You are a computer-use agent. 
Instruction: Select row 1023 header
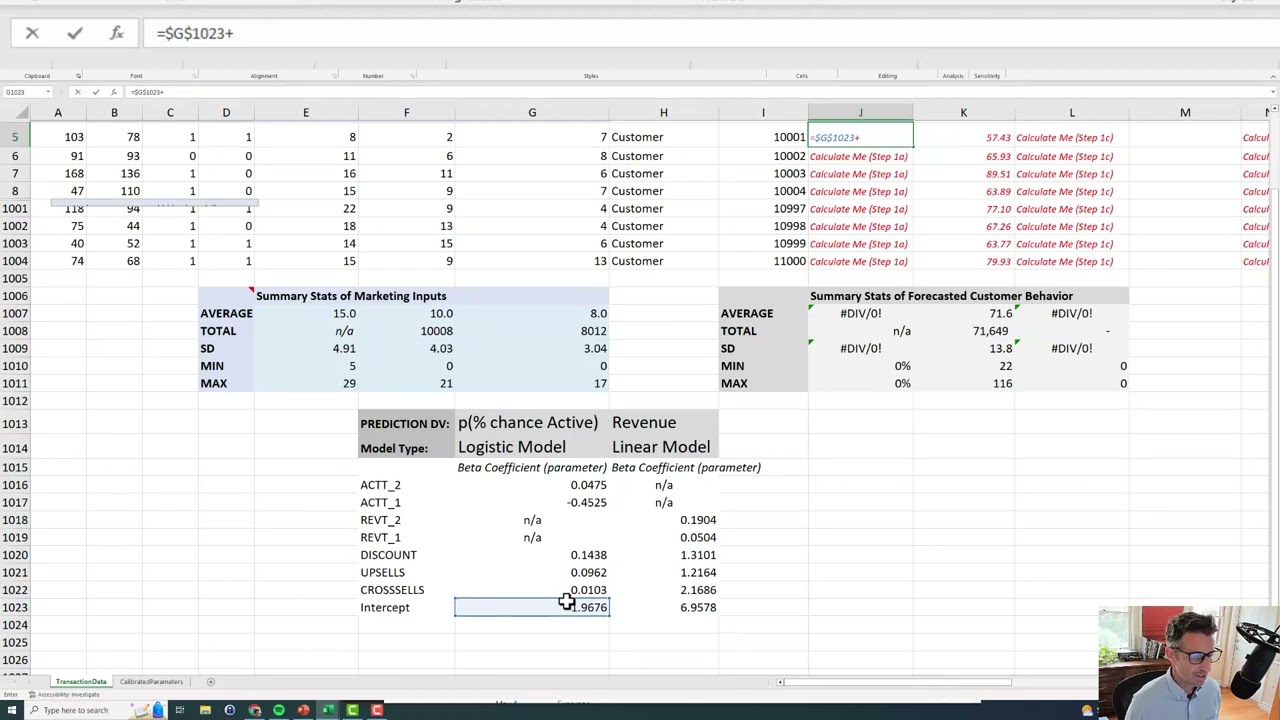tap(15, 607)
